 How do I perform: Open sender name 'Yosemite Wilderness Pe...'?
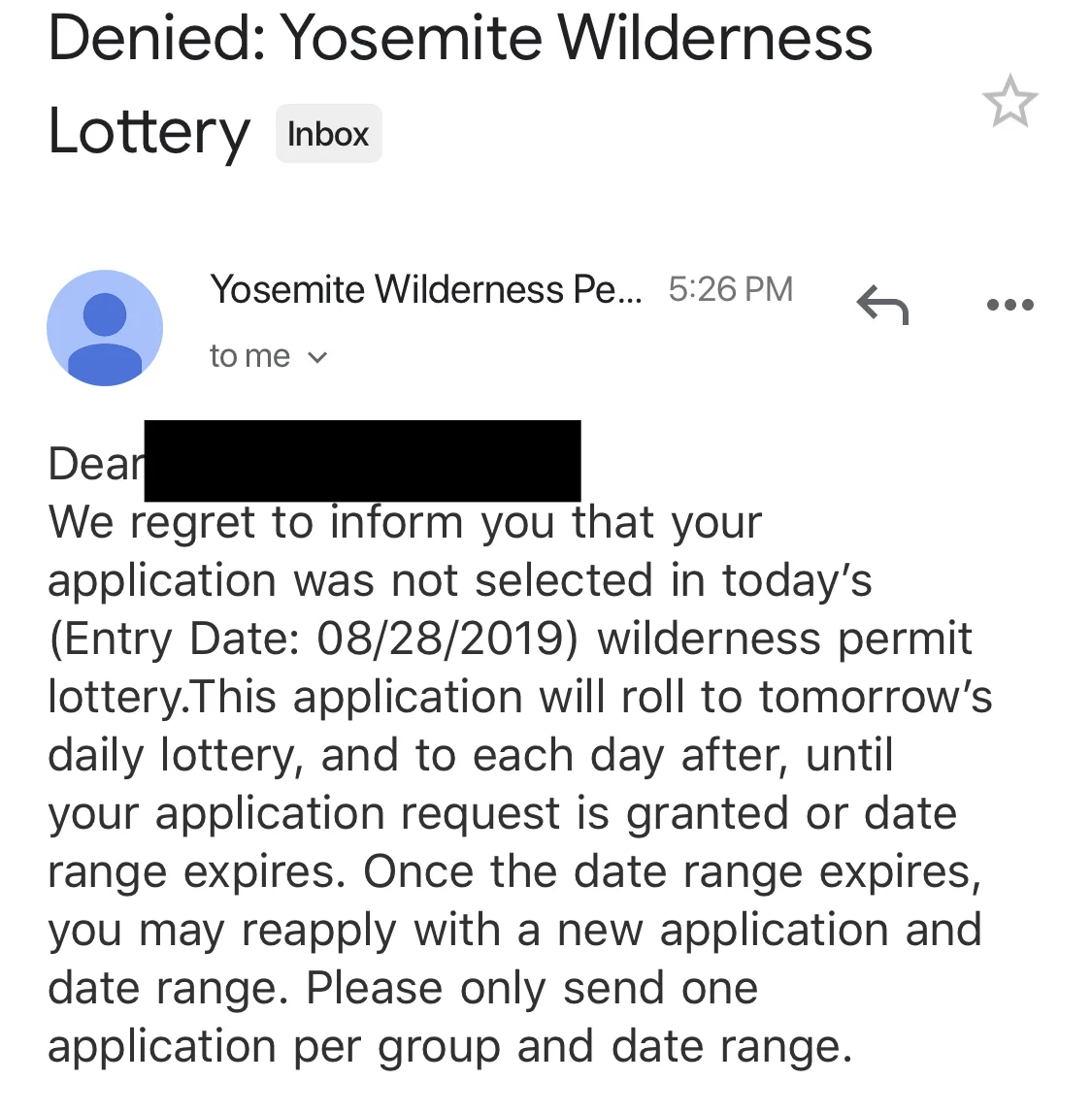click(x=425, y=290)
